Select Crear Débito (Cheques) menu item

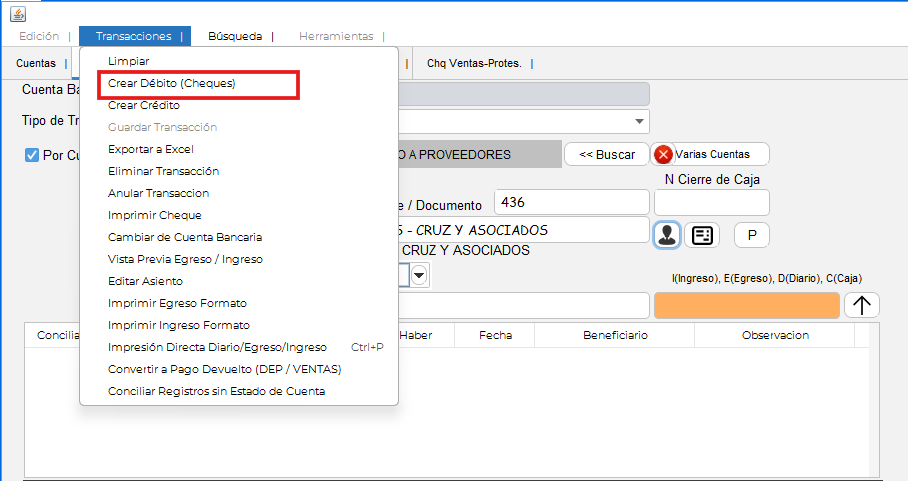pyautogui.click(x=172, y=84)
